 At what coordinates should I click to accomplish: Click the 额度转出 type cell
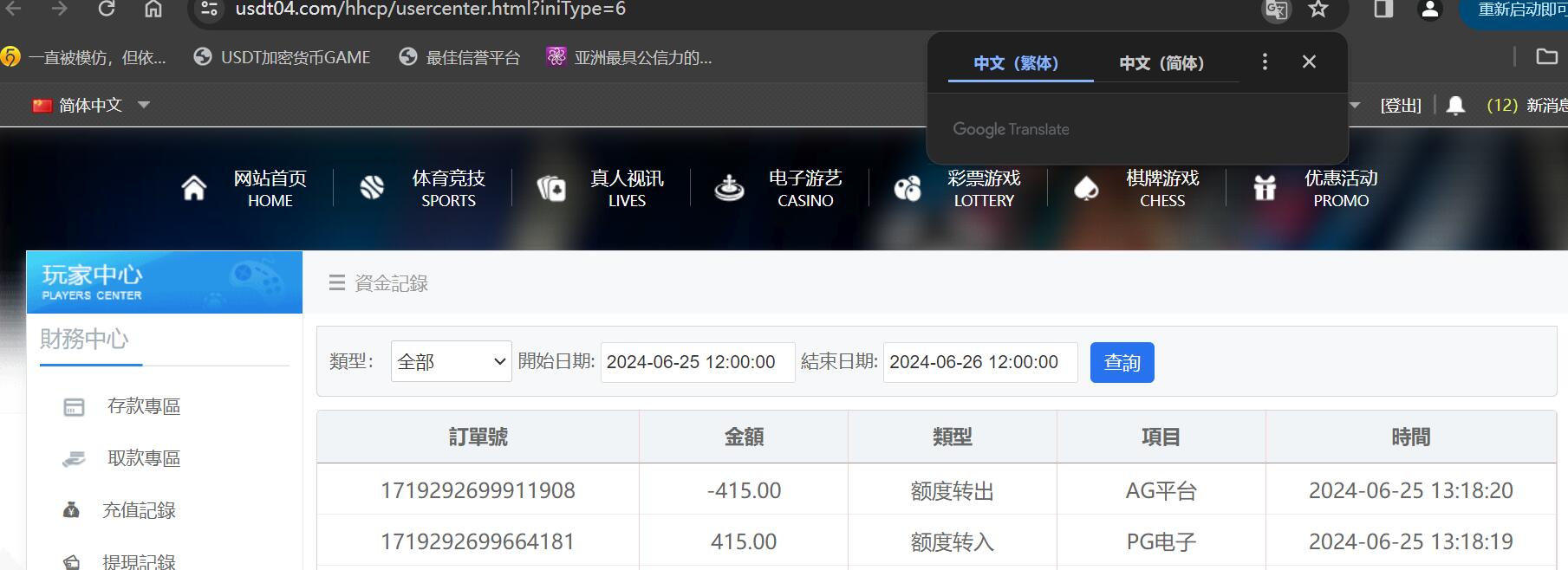click(x=952, y=491)
